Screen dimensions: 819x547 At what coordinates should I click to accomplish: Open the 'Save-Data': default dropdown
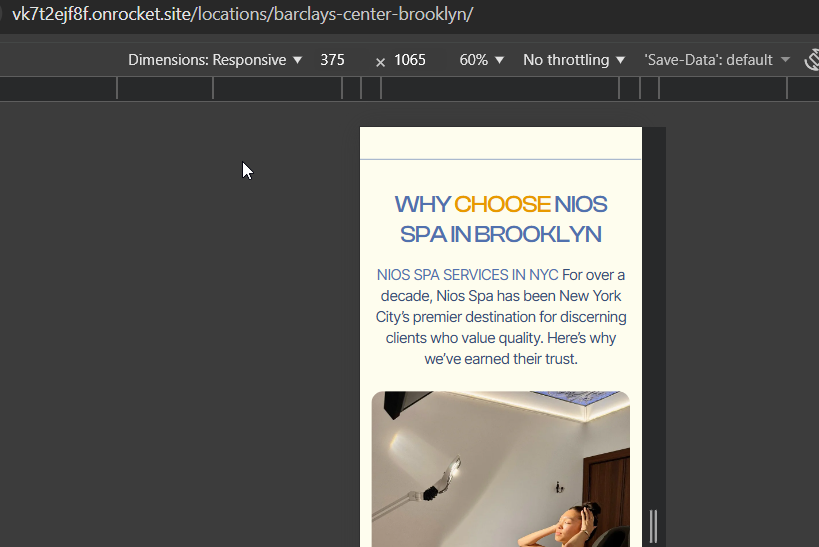click(x=717, y=60)
